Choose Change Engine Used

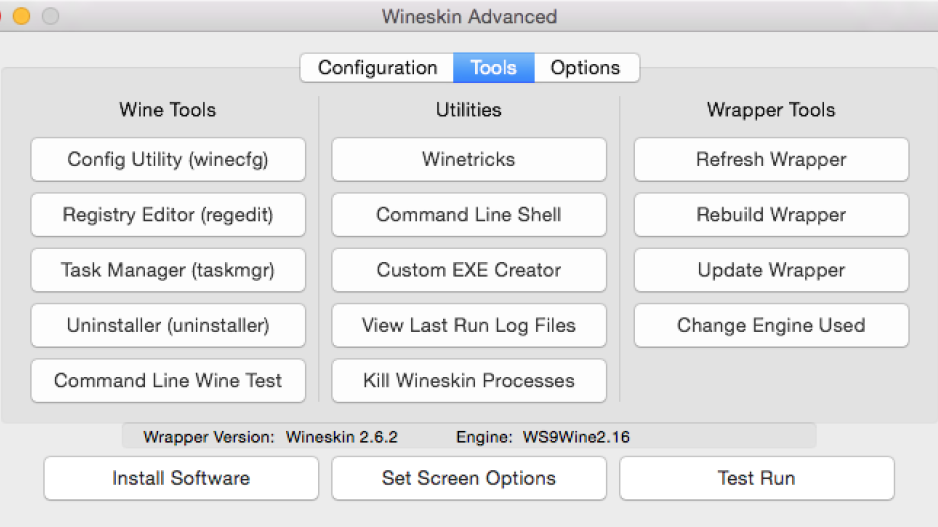[772, 325]
